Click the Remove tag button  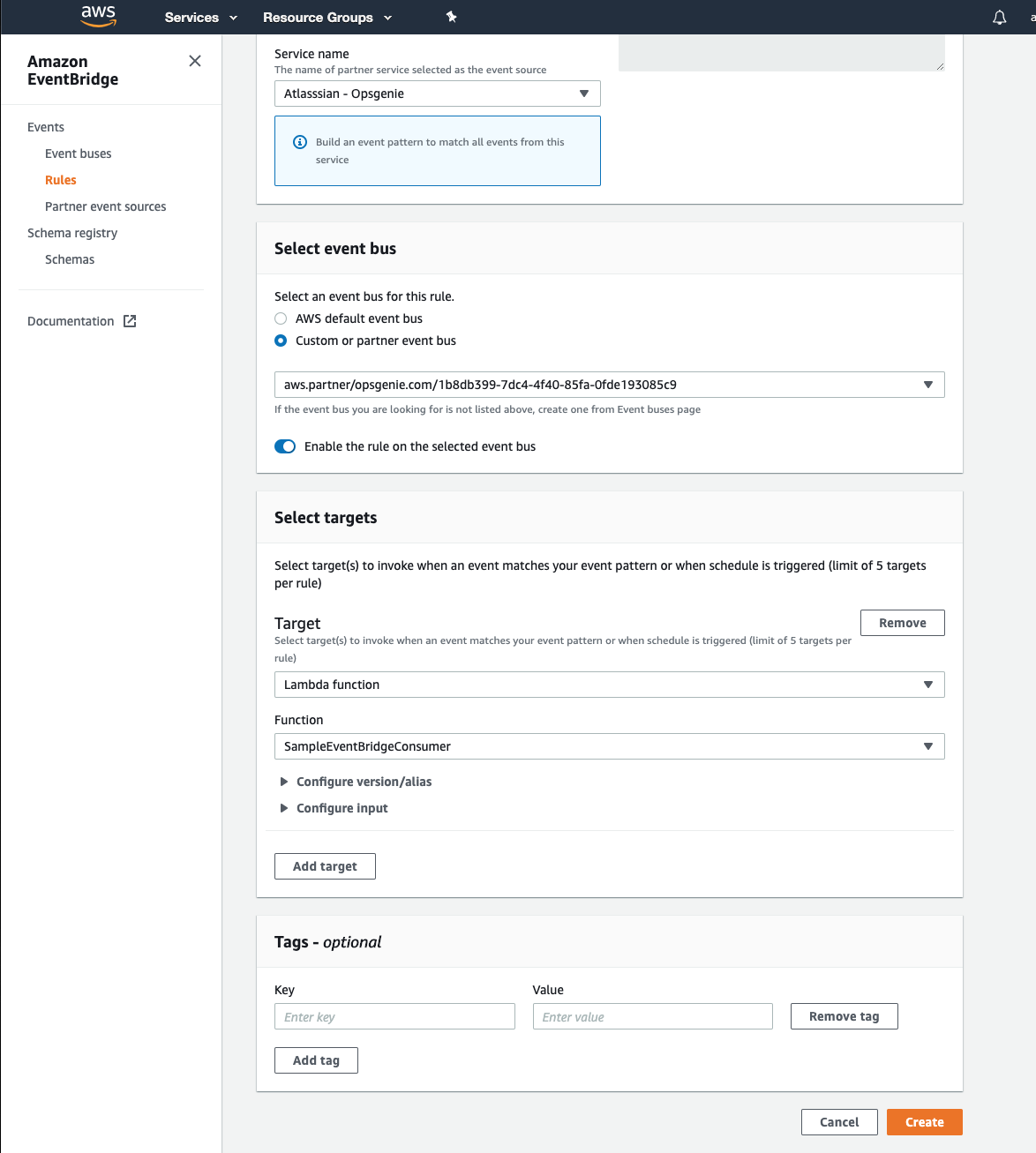pyautogui.click(x=845, y=1016)
